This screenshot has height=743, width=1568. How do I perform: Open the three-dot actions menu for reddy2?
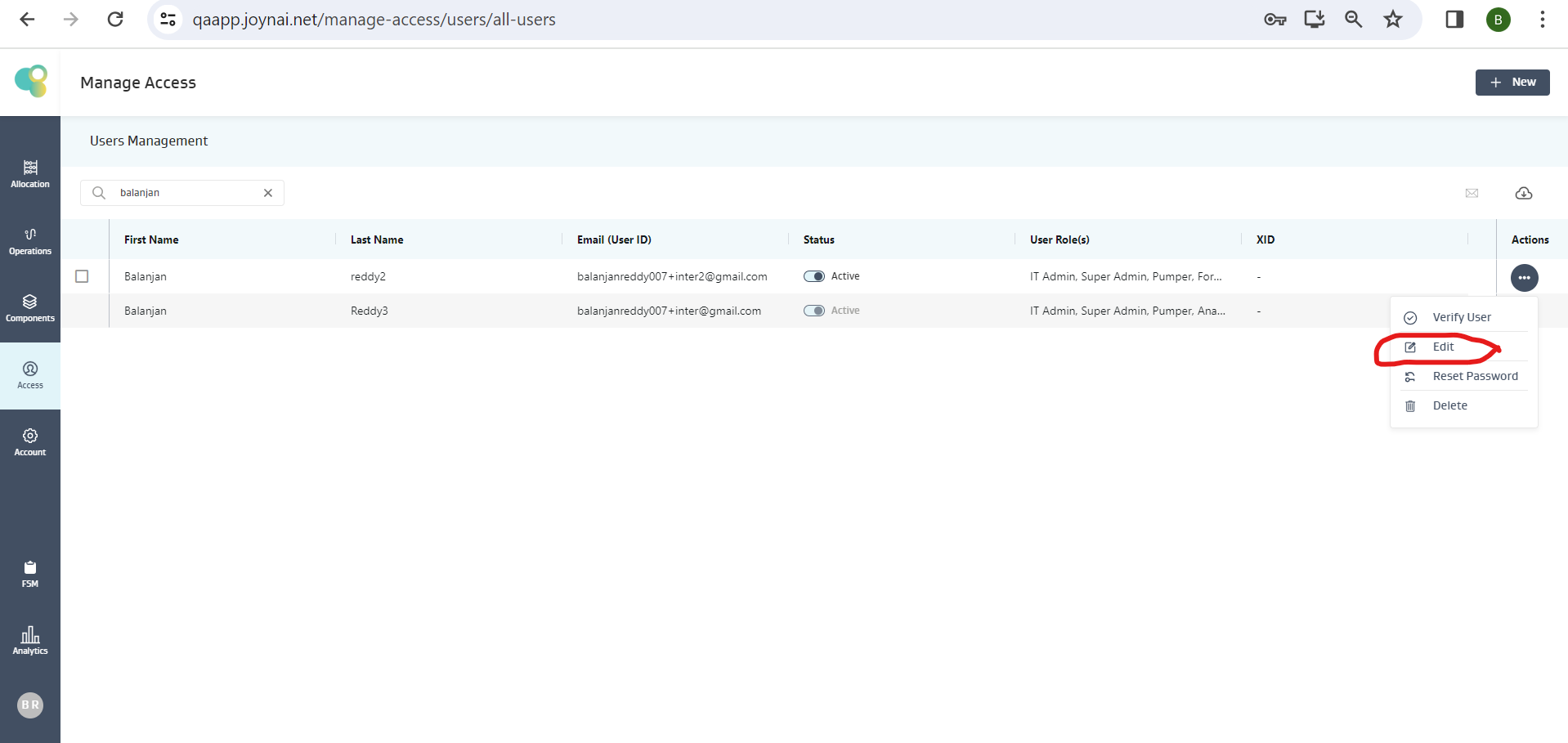pyautogui.click(x=1524, y=278)
